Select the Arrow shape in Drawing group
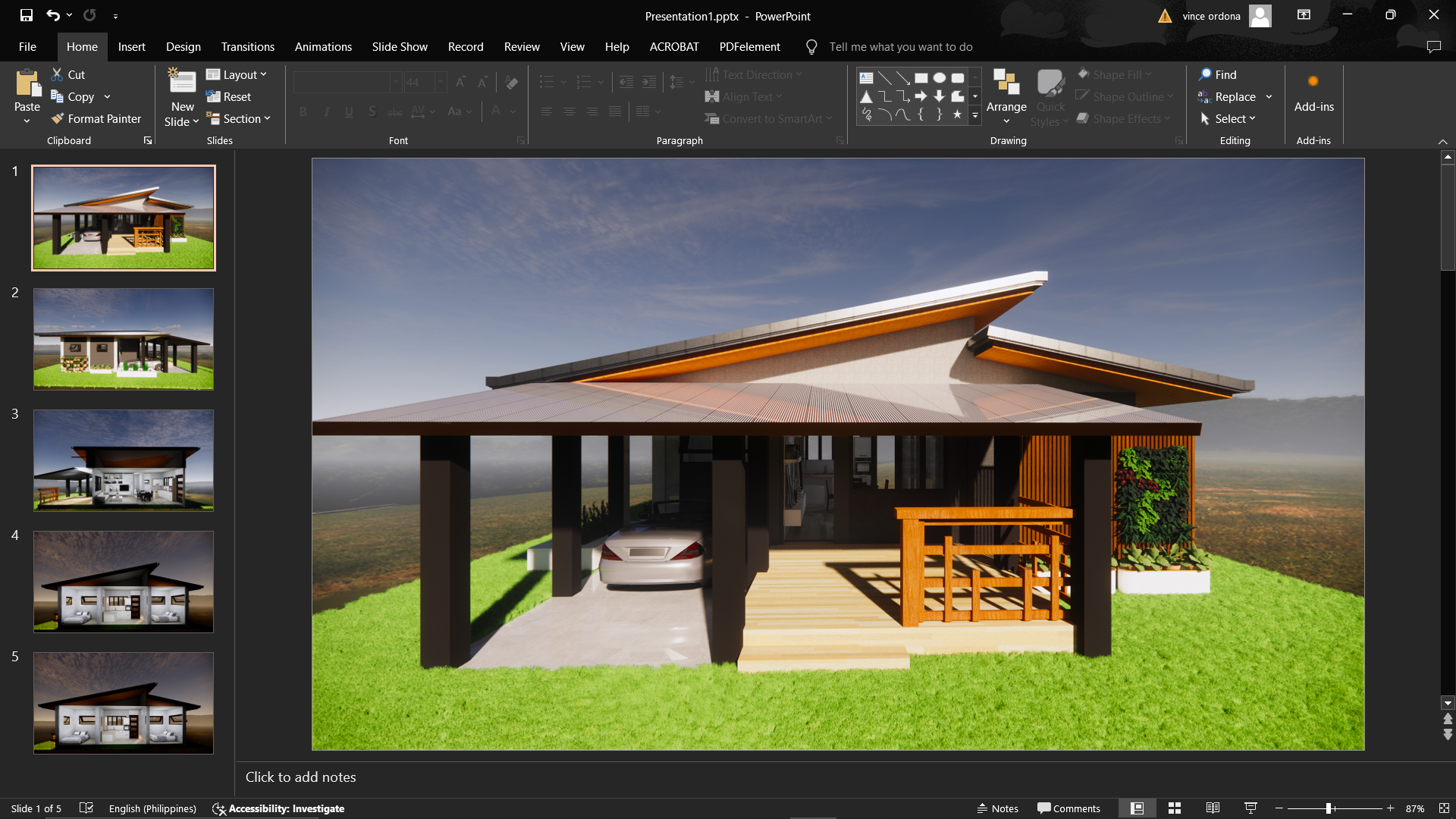Viewport: 1456px width, 819px height. pos(920,96)
